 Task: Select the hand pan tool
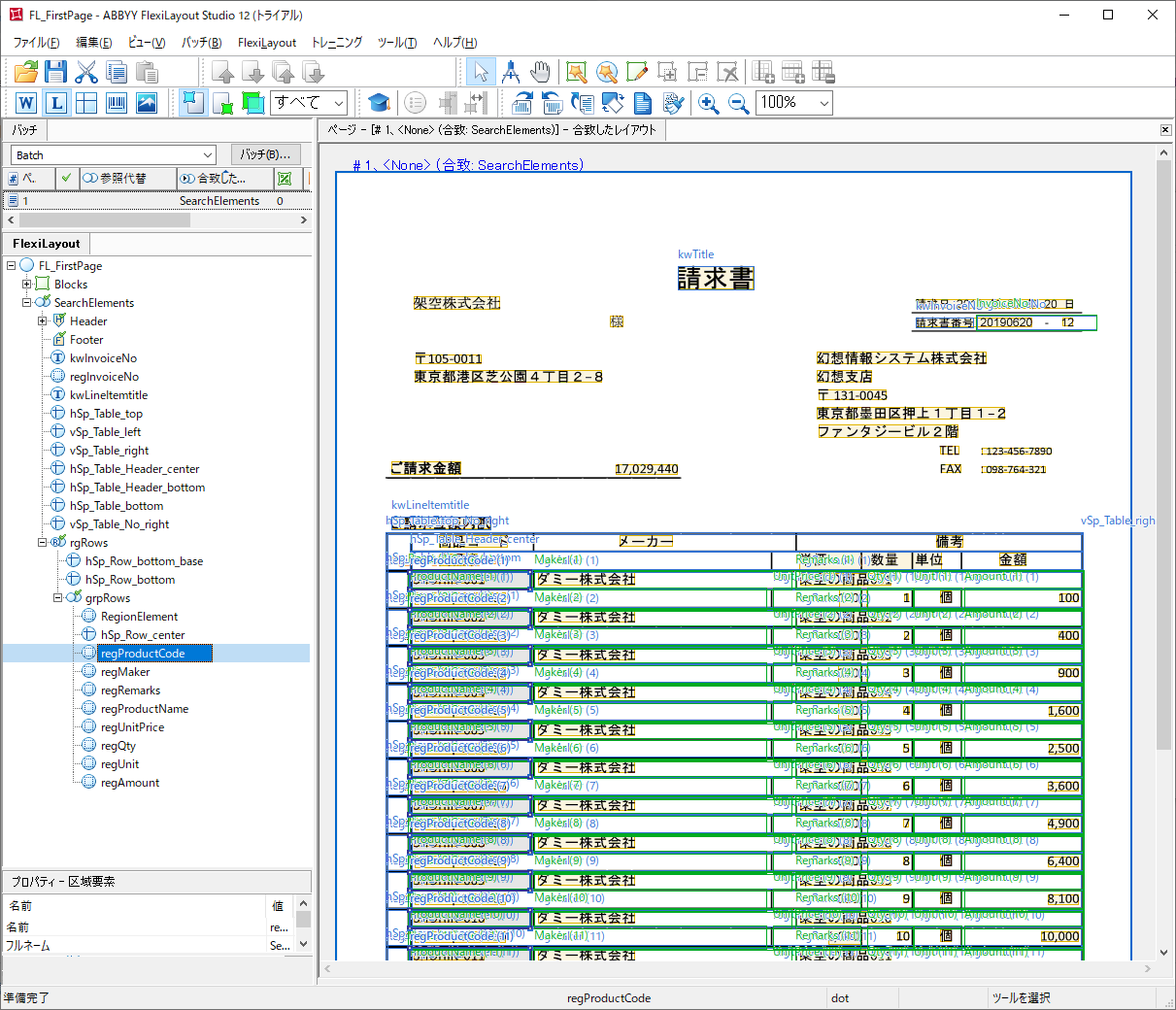click(541, 72)
